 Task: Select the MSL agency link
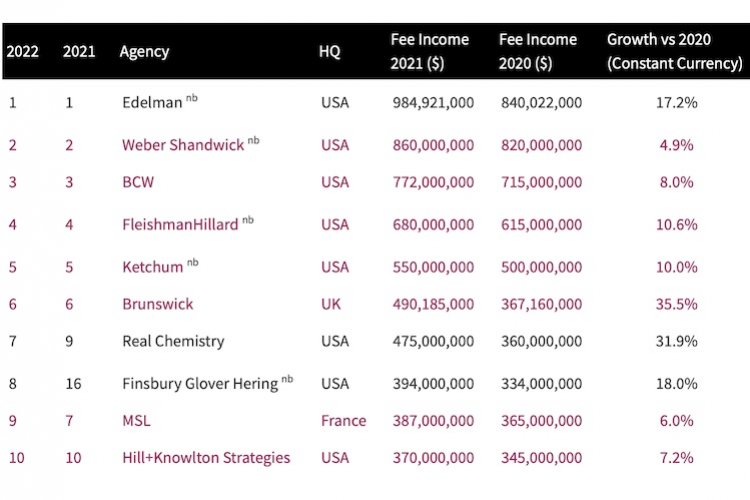pyautogui.click(x=138, y=421)
